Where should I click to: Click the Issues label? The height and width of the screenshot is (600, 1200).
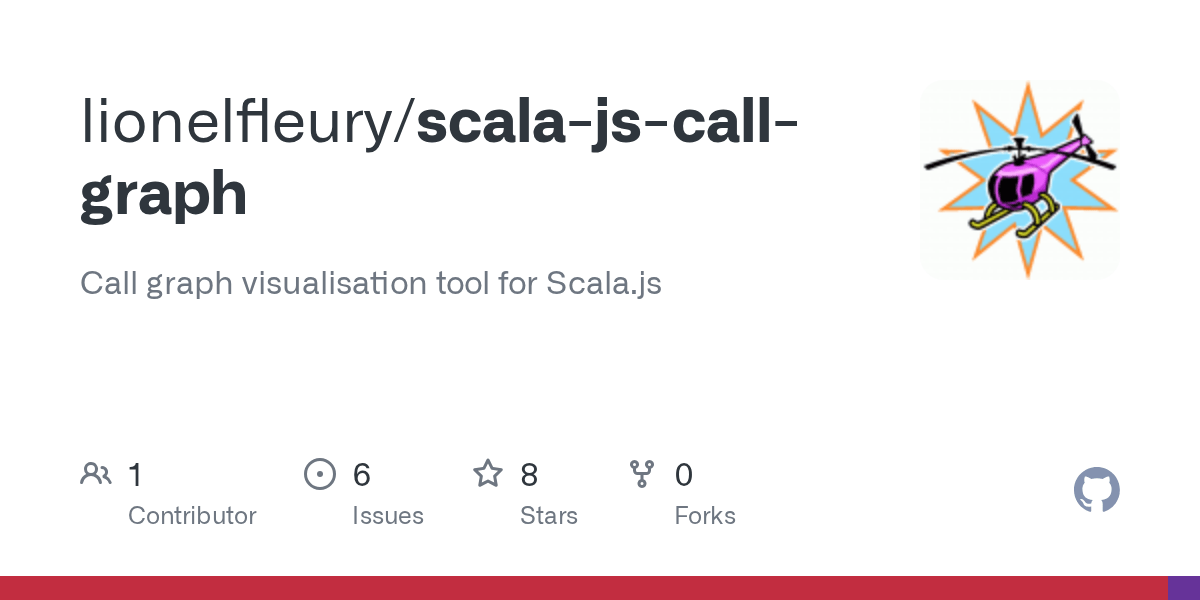point(388,517)
